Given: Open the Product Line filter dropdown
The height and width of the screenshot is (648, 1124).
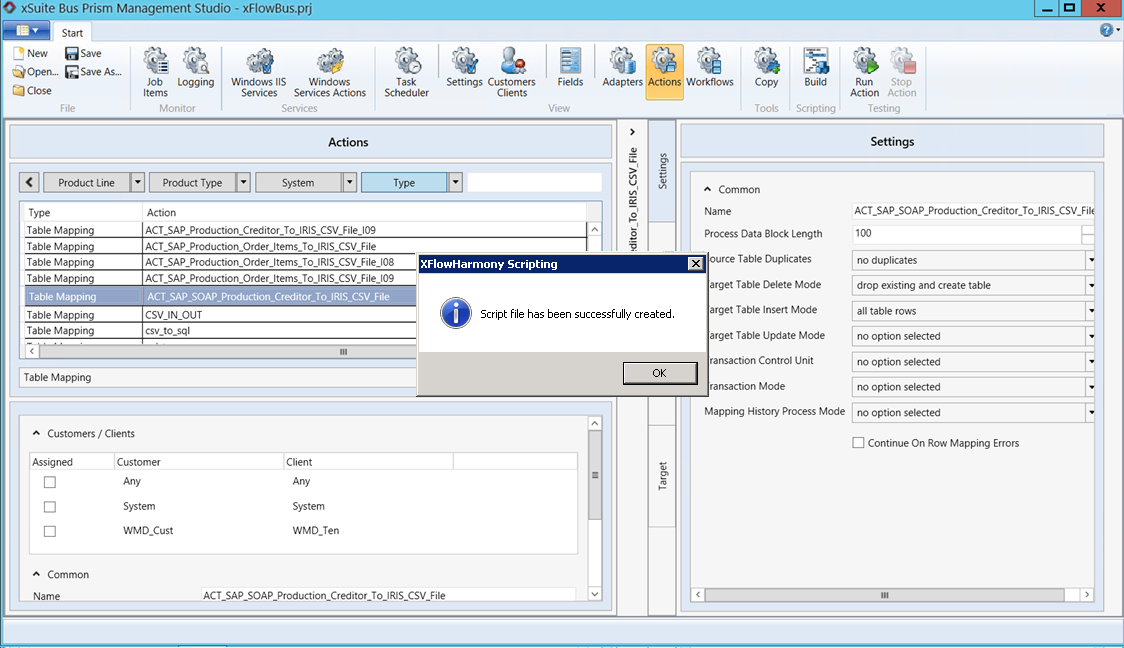Looking at the screenshot, I should tap(138, 182).
